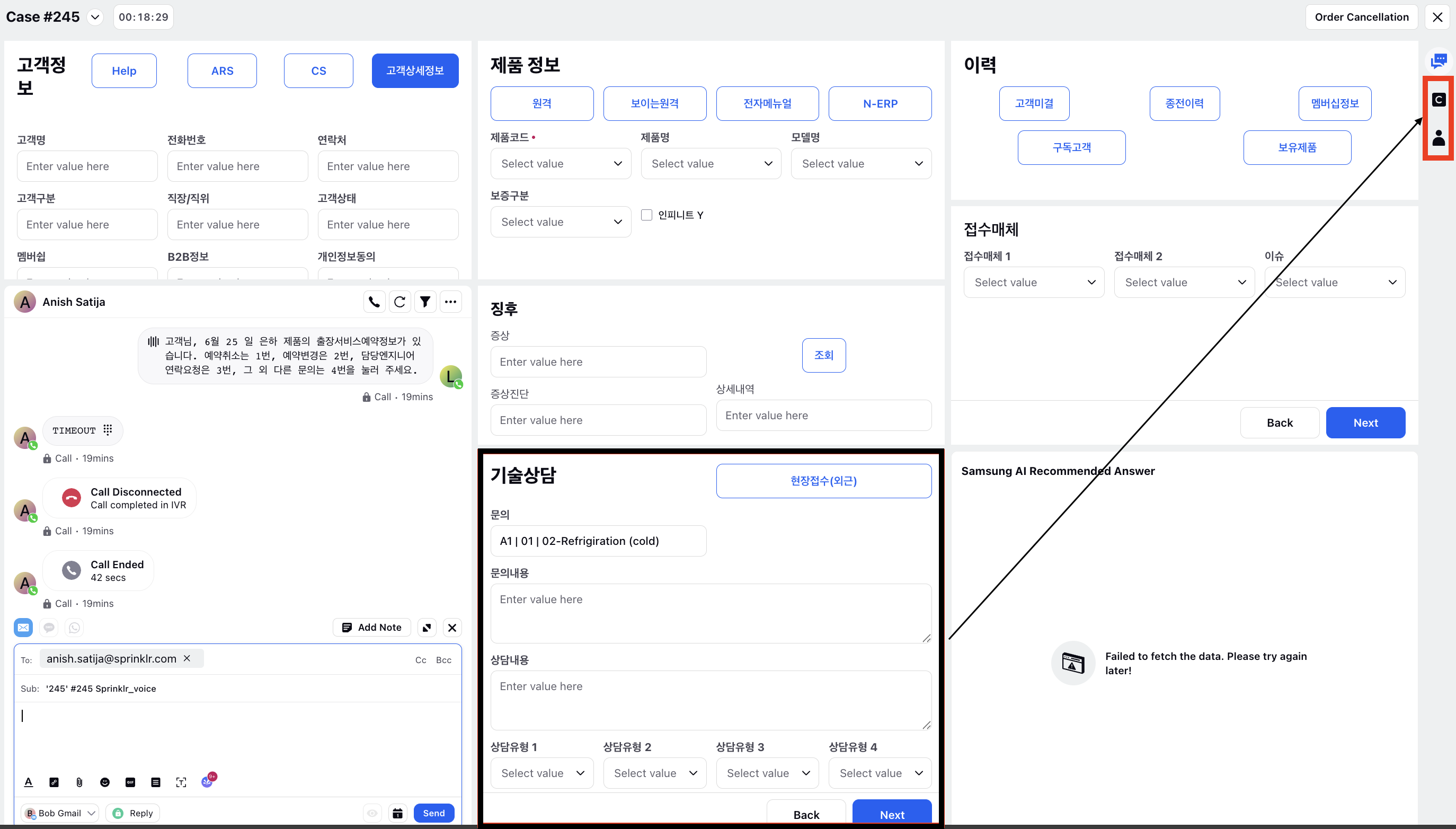Image resolution: width=1456 pixels, height=829 pixels.
Task: Open the 모델명 Select value dropdown
Action: (861, 163)
